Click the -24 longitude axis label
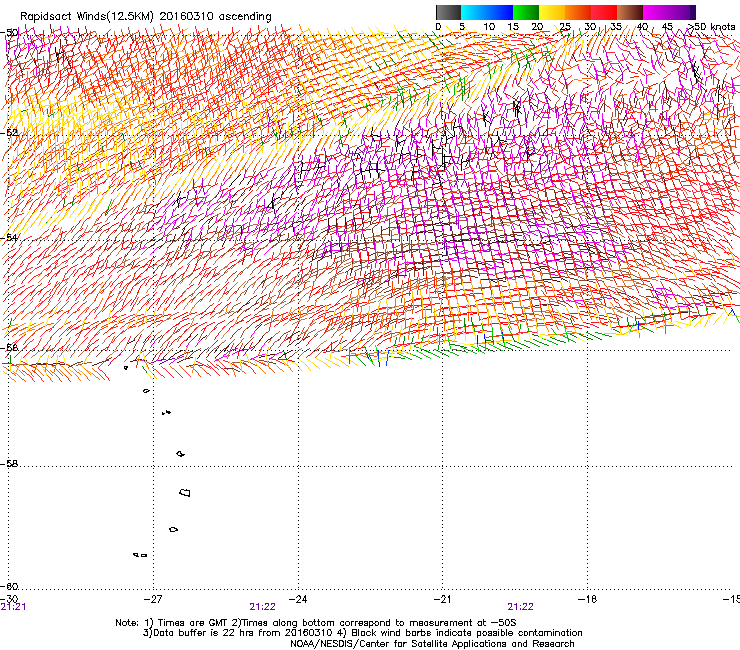Image resolution: width=740 pixels, height=650 pixels. [x=298, y=599]
